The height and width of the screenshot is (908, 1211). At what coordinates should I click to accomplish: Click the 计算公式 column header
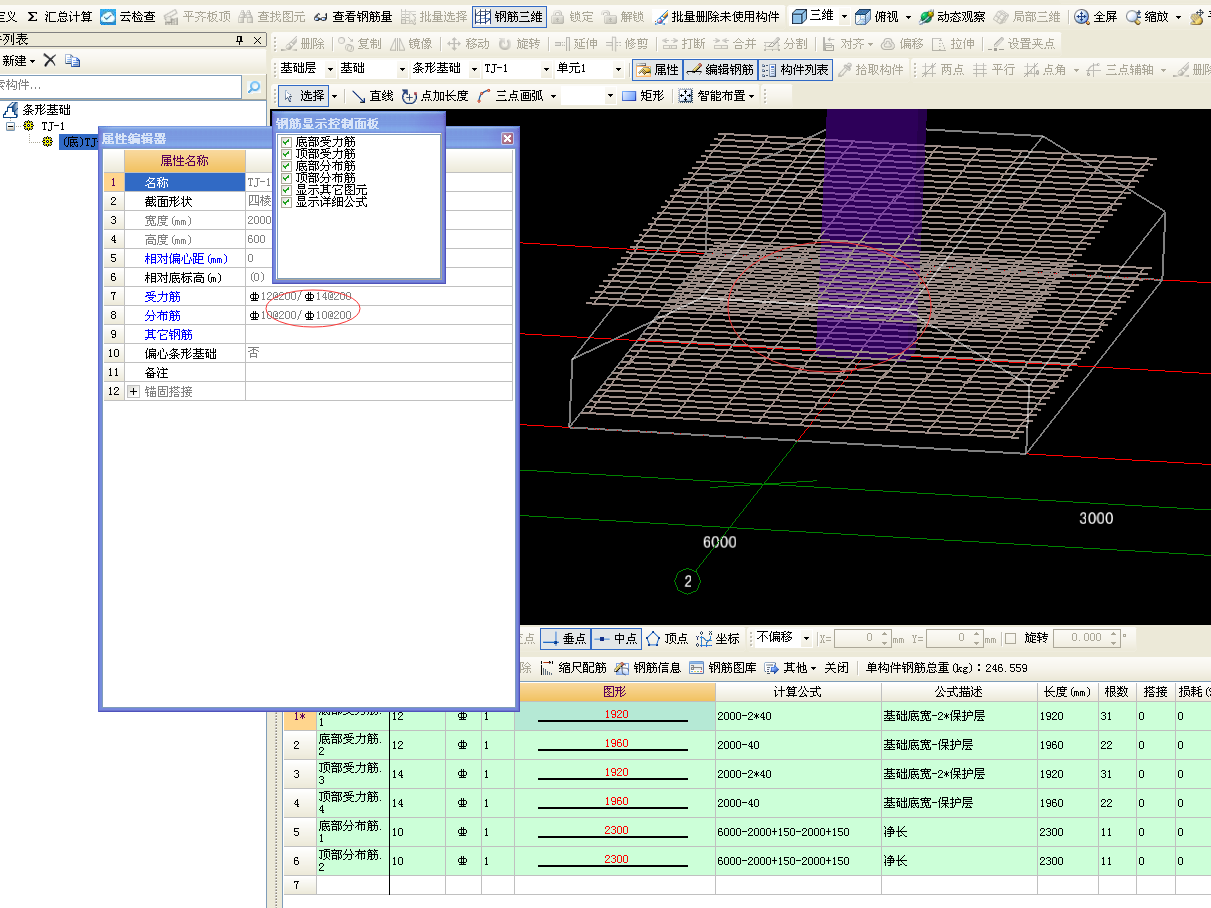(797, 692)
